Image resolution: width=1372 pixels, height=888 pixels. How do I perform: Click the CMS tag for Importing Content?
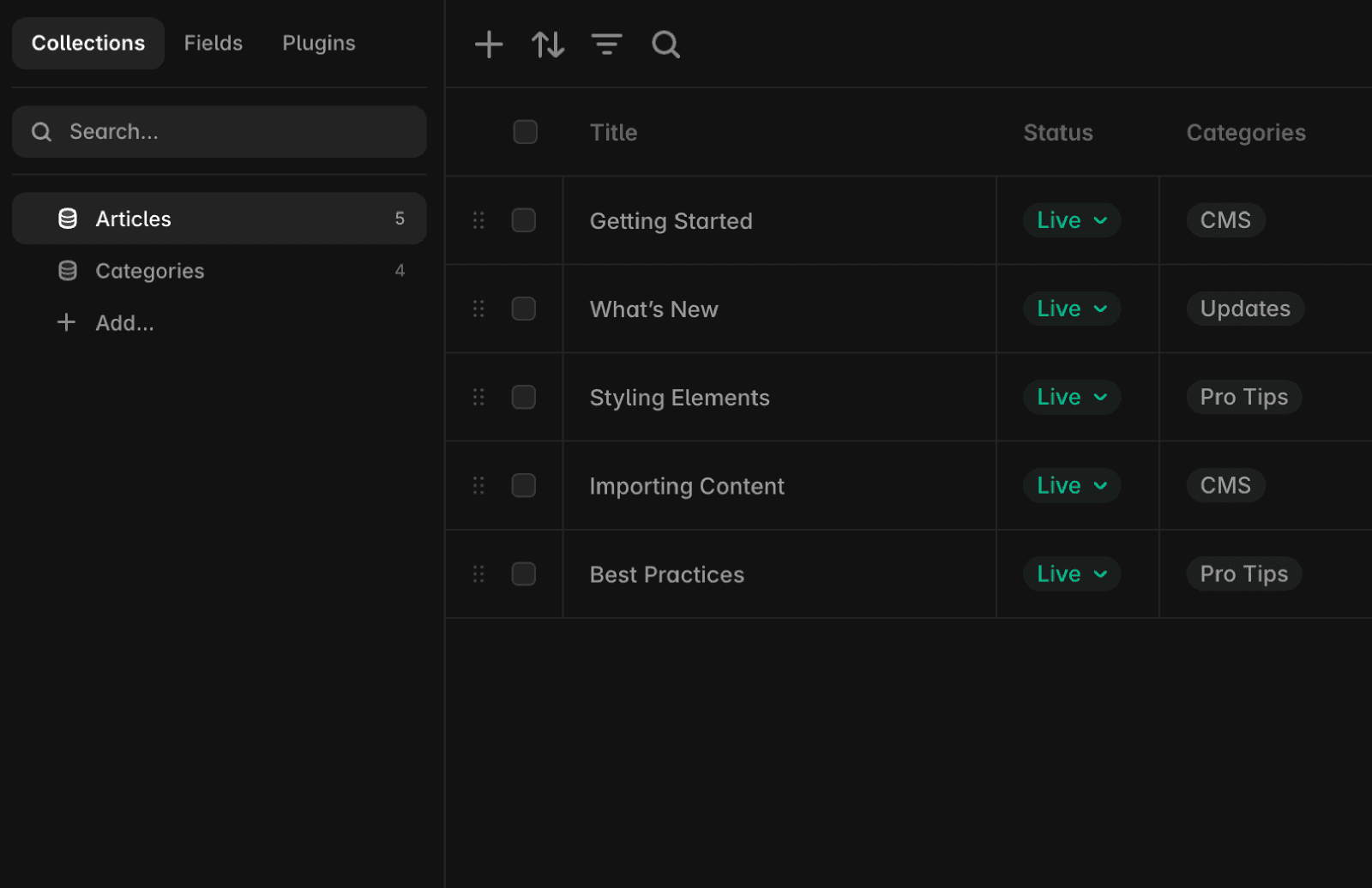click(x=1225, y=485)
